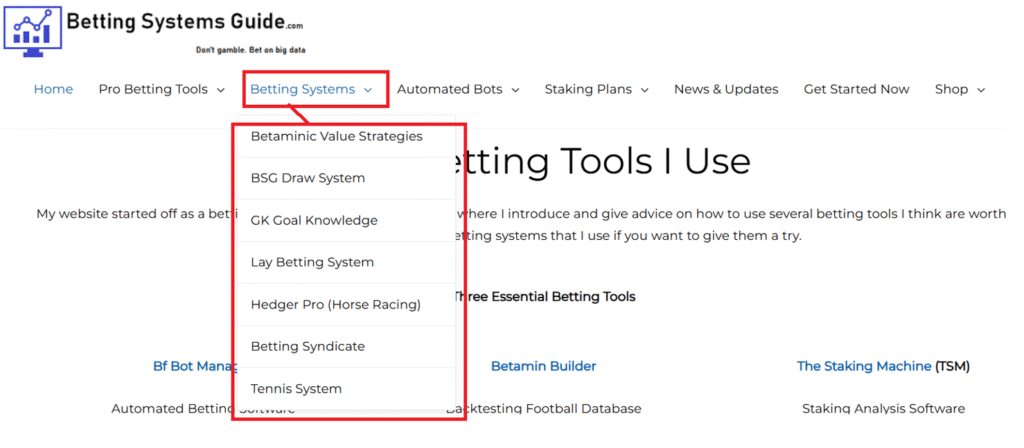Choose Betting Syndicate from the submenu
Image resolution: width=1024 pixels, height=448 pixels.
coord(308,346)
